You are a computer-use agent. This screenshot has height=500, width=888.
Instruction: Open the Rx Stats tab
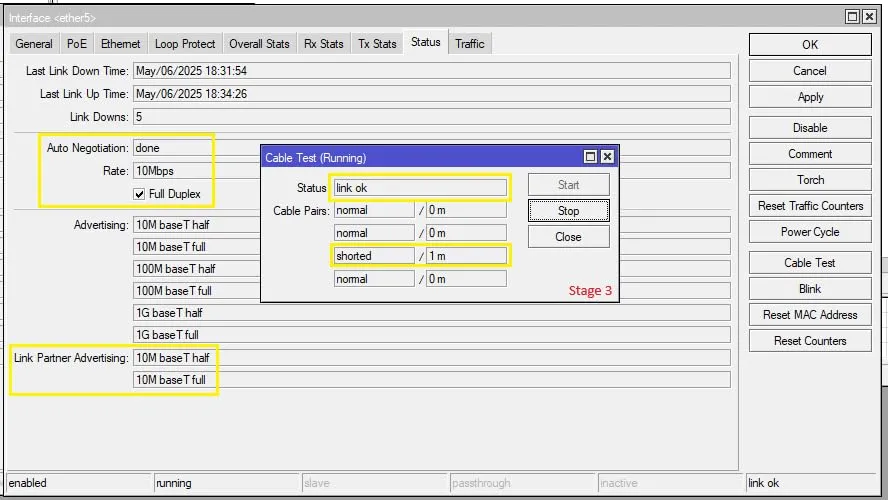[323, 44]
